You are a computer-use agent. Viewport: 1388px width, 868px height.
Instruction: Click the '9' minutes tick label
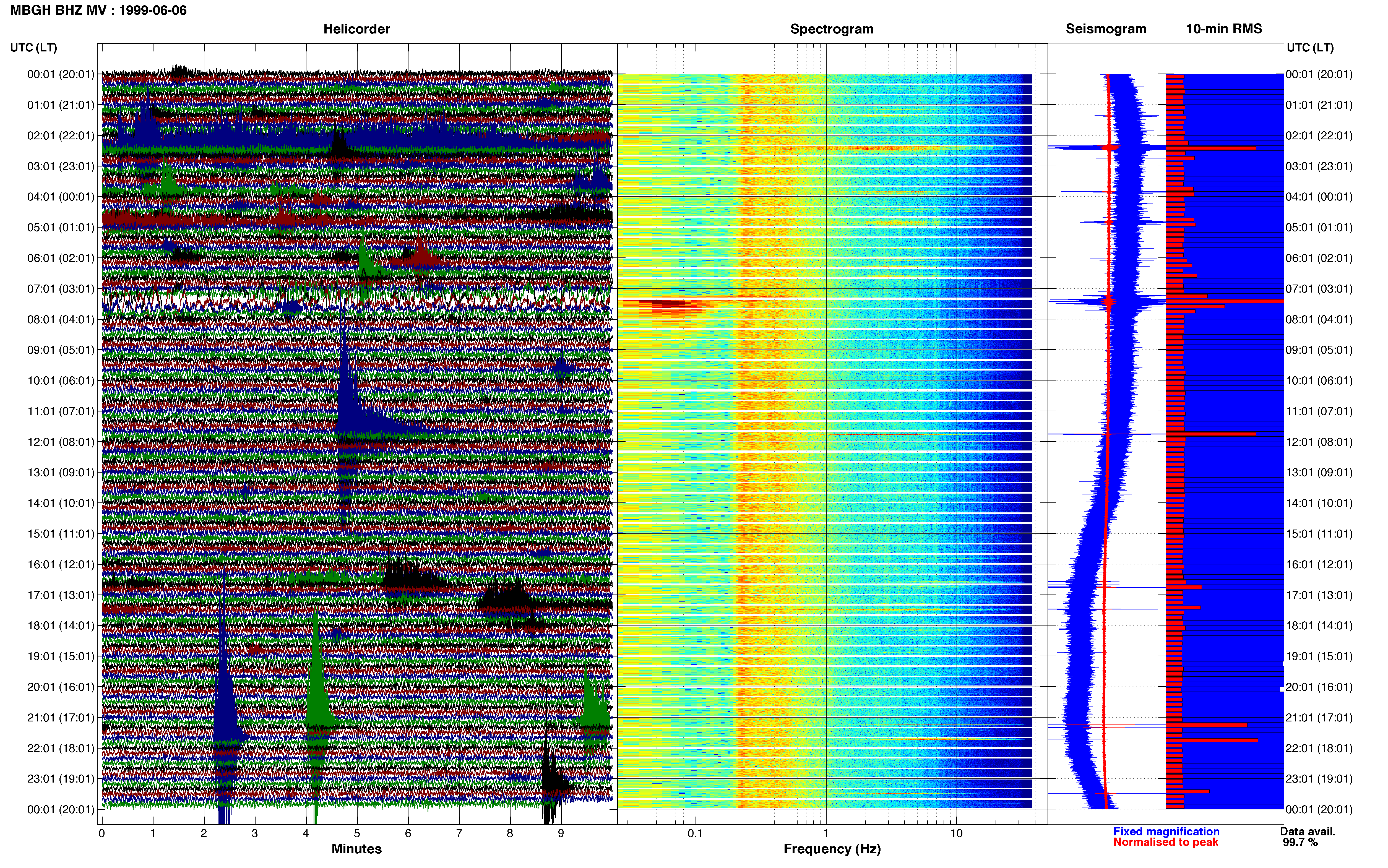(x=561, y=833)
